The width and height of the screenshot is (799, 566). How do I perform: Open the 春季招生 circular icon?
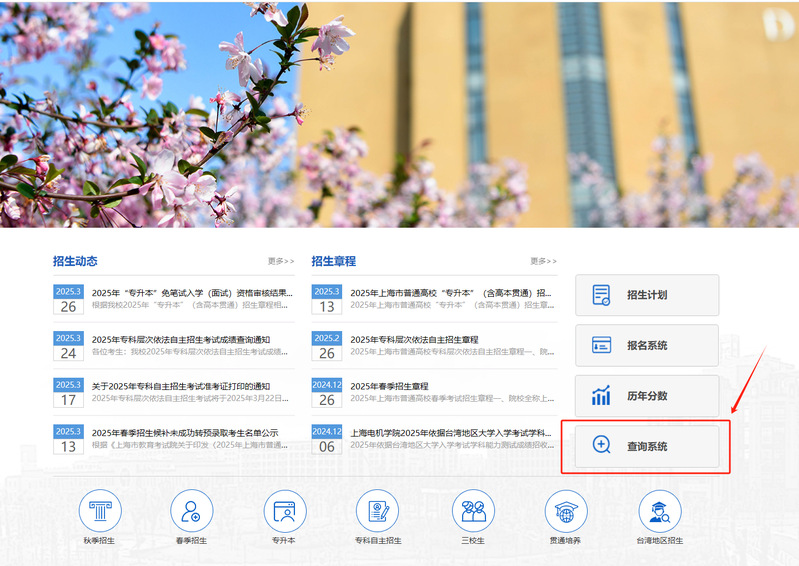tap(192, 511)
